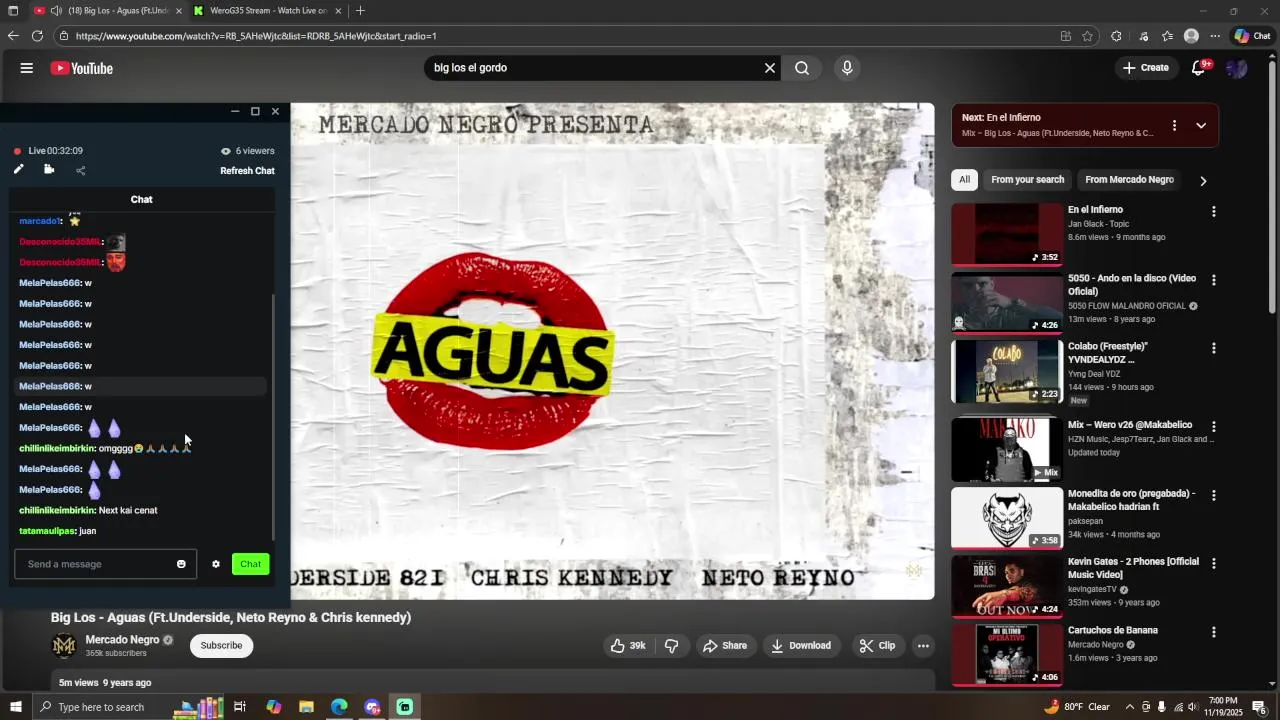Share the stream via share icon
Image resolution: width=1280 pixels, height=720 pixels.
[81, 170]
